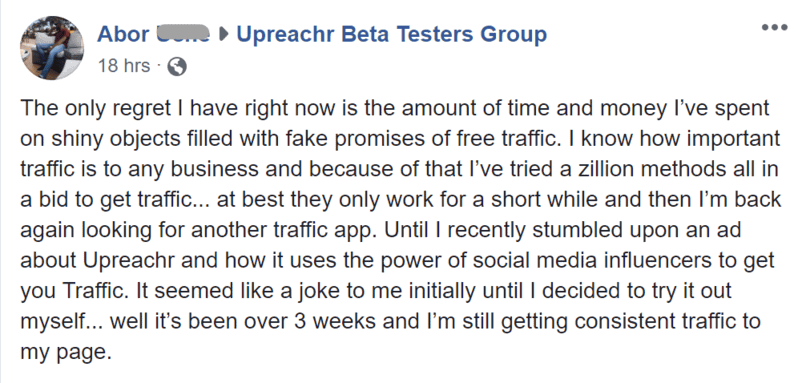Open the post permalink via 18 hrs timestamp

tap(124, 66)
